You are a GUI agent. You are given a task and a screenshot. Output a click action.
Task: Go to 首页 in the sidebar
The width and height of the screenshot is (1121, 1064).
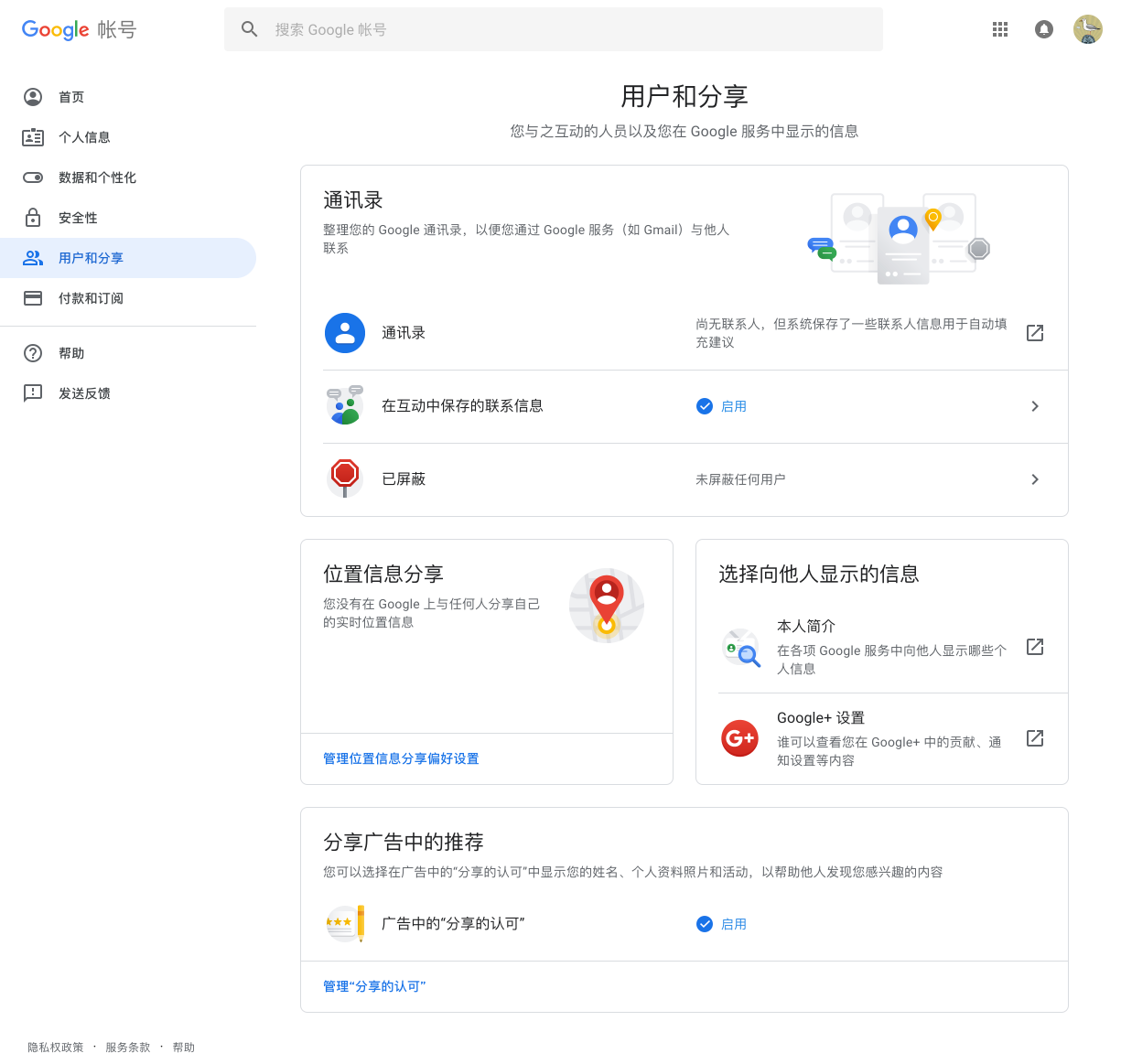[128, 97]
